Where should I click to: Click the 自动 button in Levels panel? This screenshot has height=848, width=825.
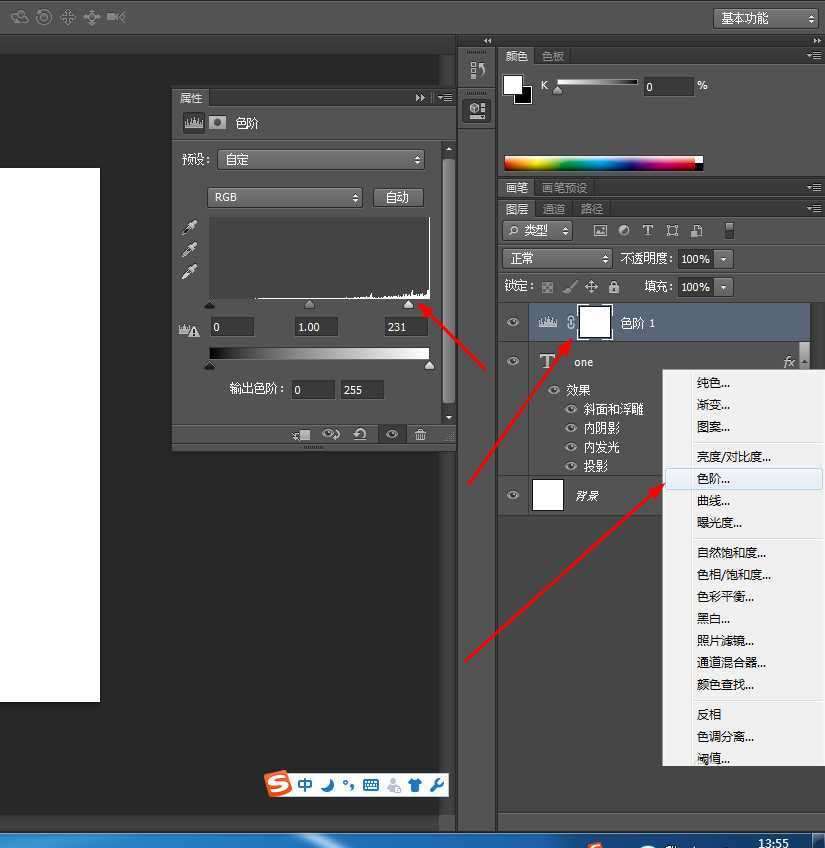398,197
